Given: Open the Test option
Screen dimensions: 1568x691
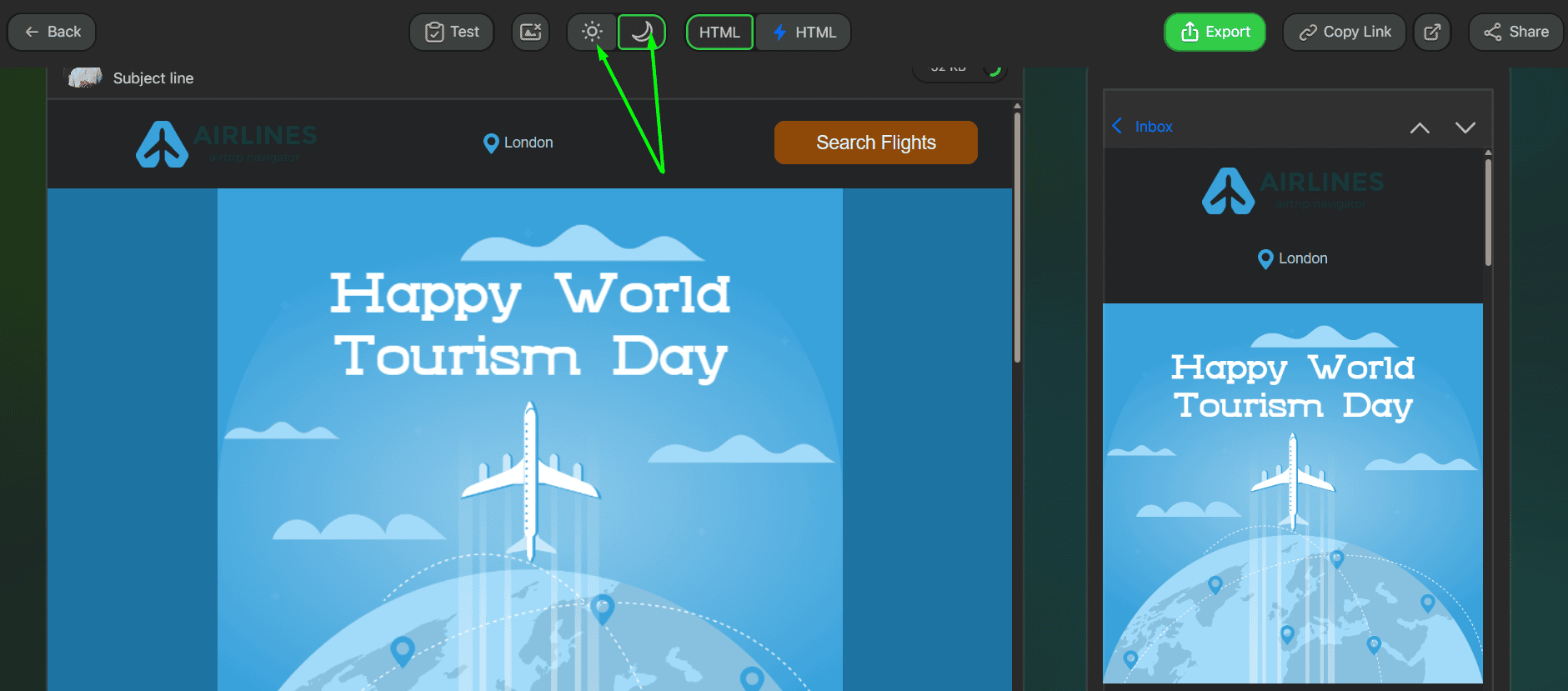Looking at the screenshot, I should coord(452,32).
